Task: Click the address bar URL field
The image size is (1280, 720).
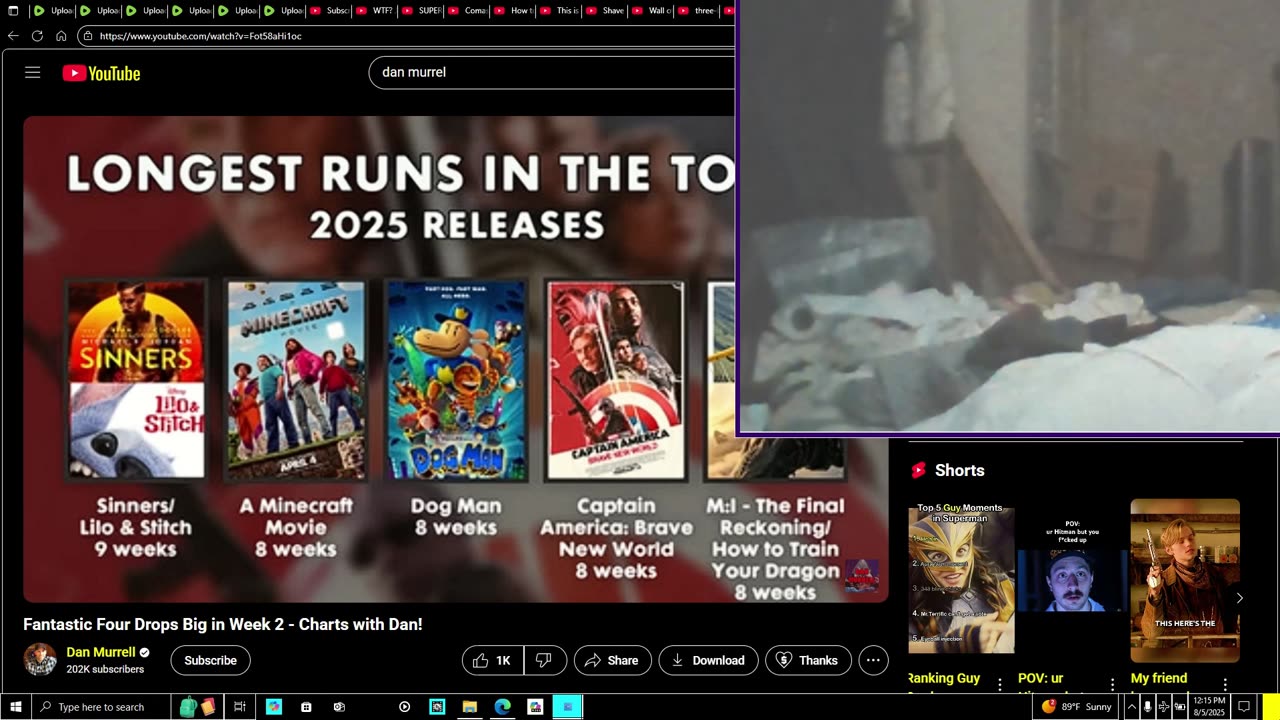Action: (x=406, y=35)
